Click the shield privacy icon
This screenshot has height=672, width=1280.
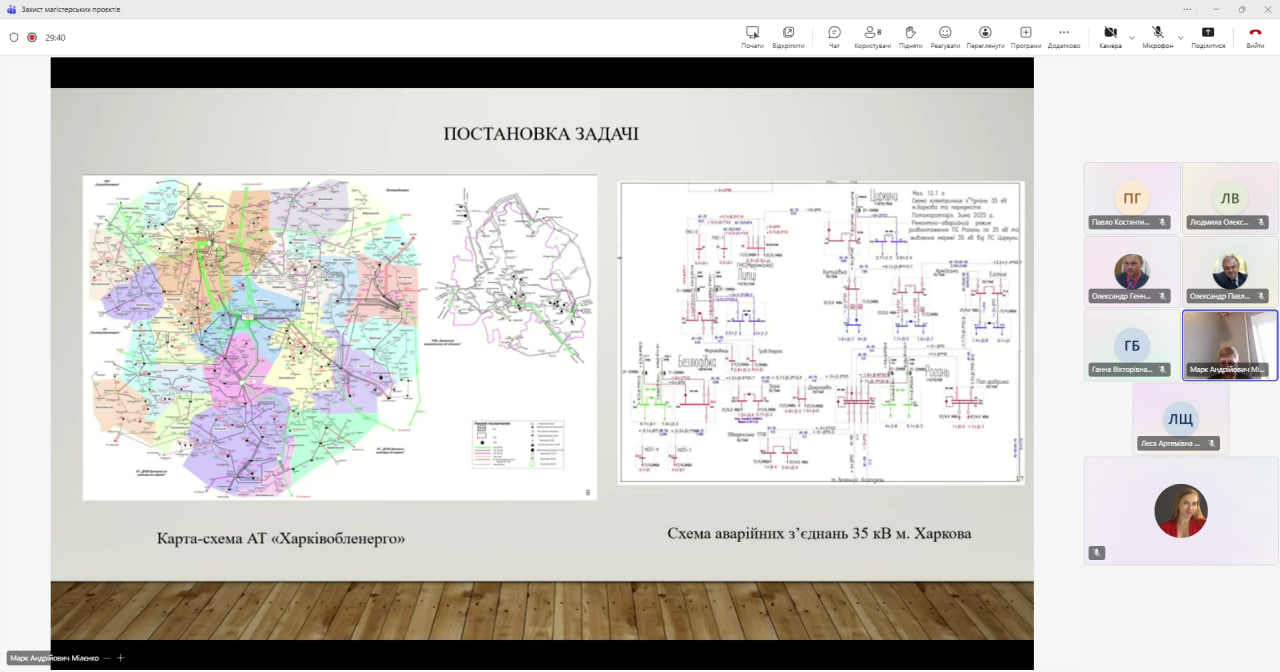pyautogui.click(x=14, y=37)
